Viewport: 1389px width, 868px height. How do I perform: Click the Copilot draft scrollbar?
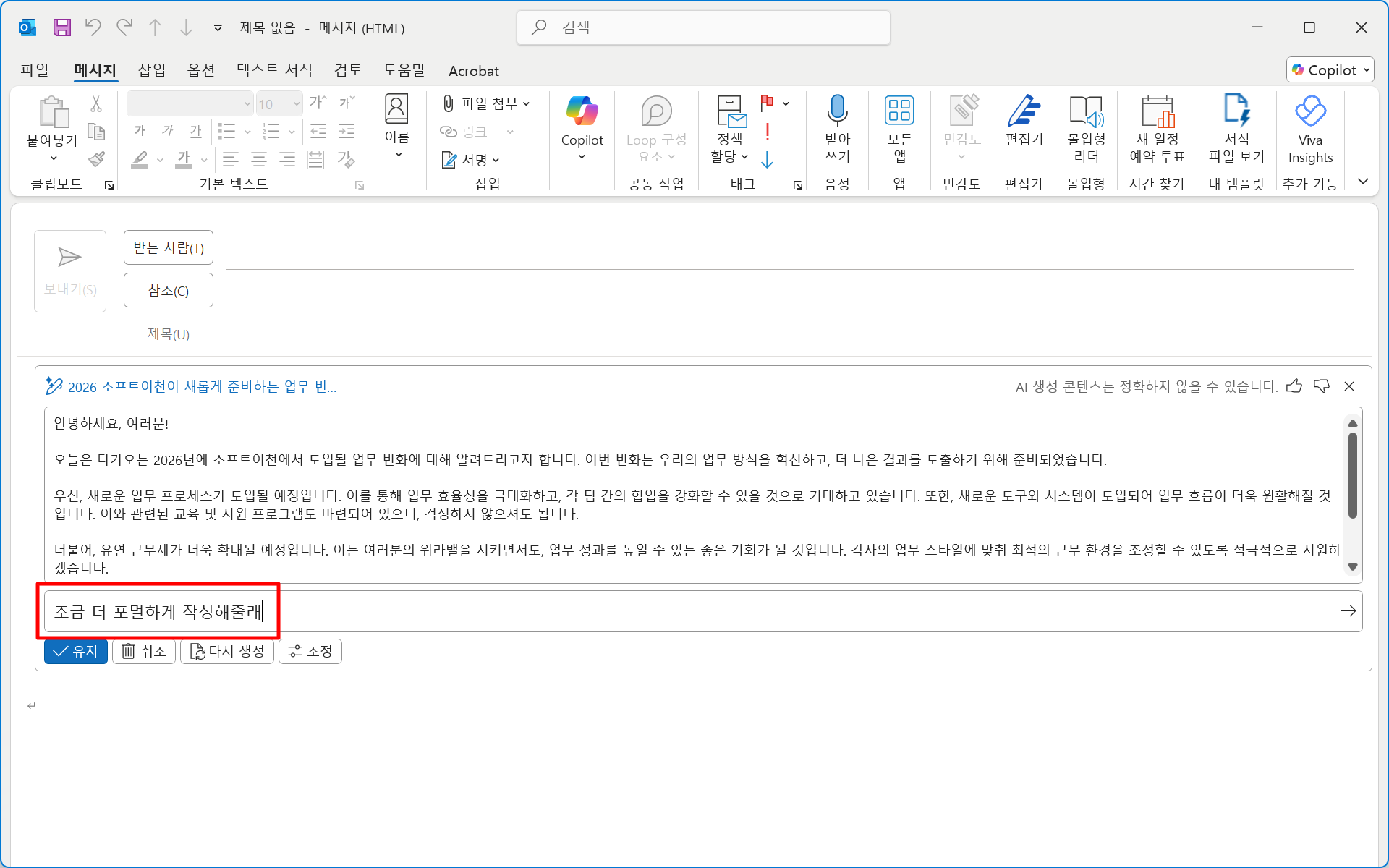[x=1352, y=475]
